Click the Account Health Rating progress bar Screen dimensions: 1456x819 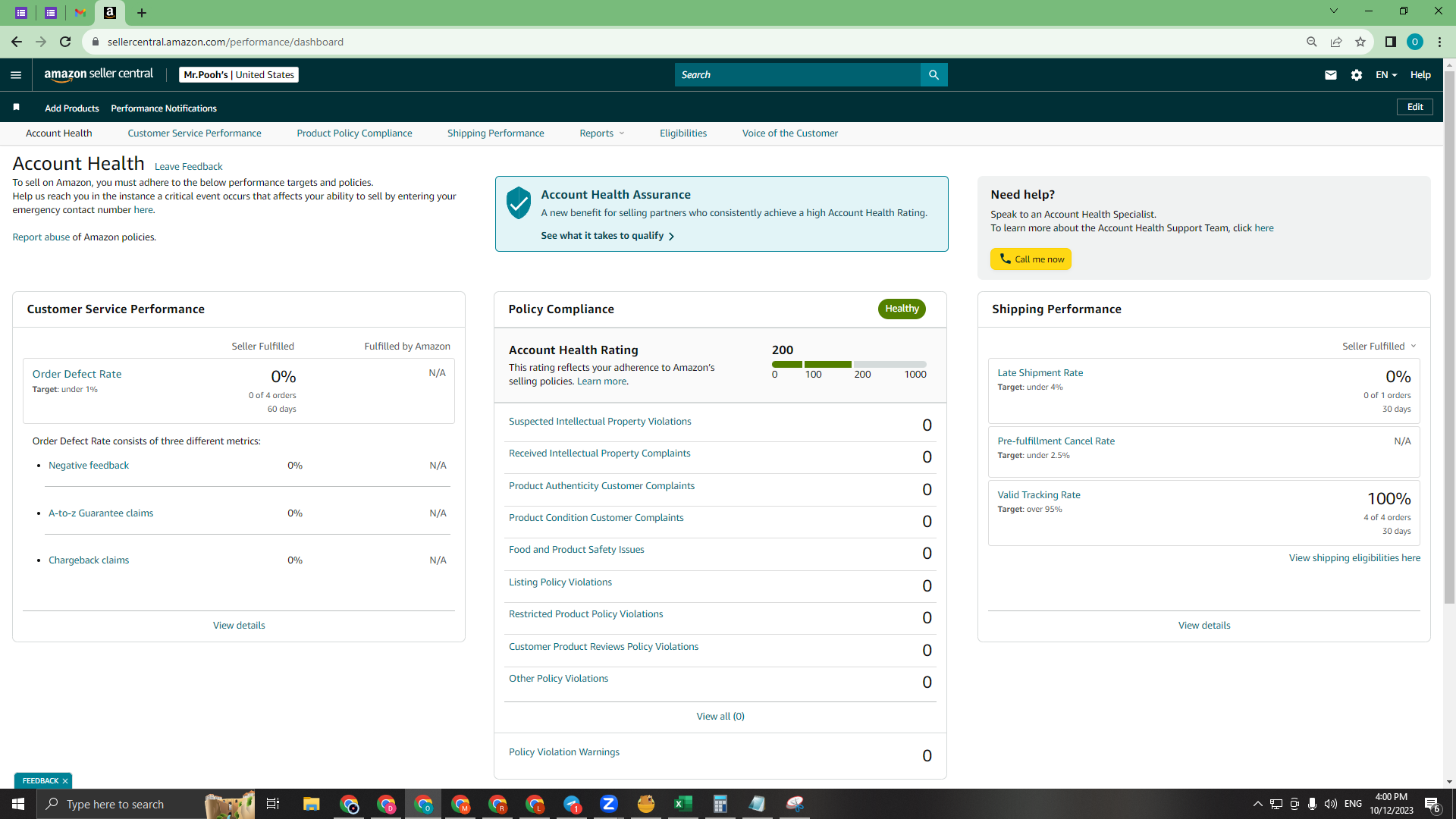pyautogui.click(x=849, y=364)
